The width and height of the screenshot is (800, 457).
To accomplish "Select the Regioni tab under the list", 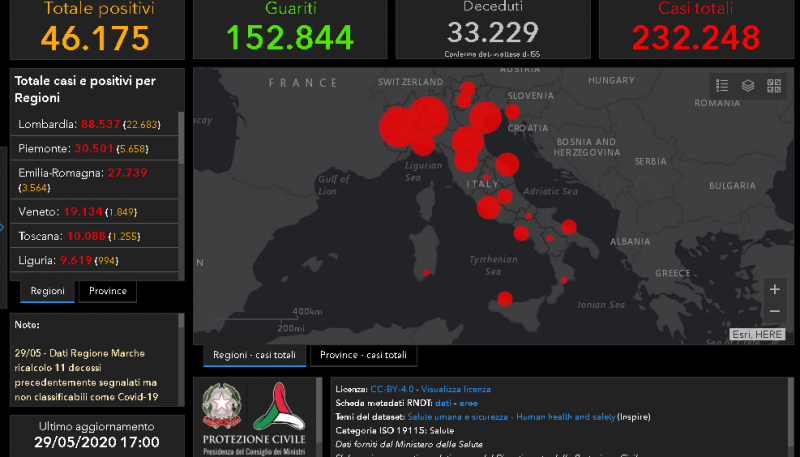I will (x=47, y=291).
